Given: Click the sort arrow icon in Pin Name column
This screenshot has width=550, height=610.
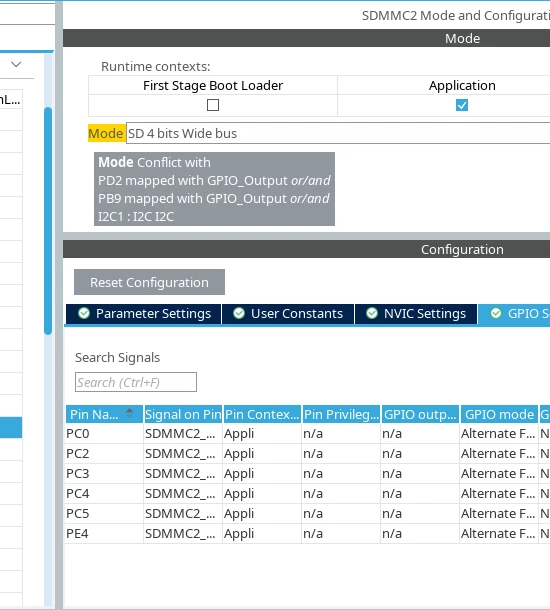Looking at the screenshot, I should pos(129,413).
